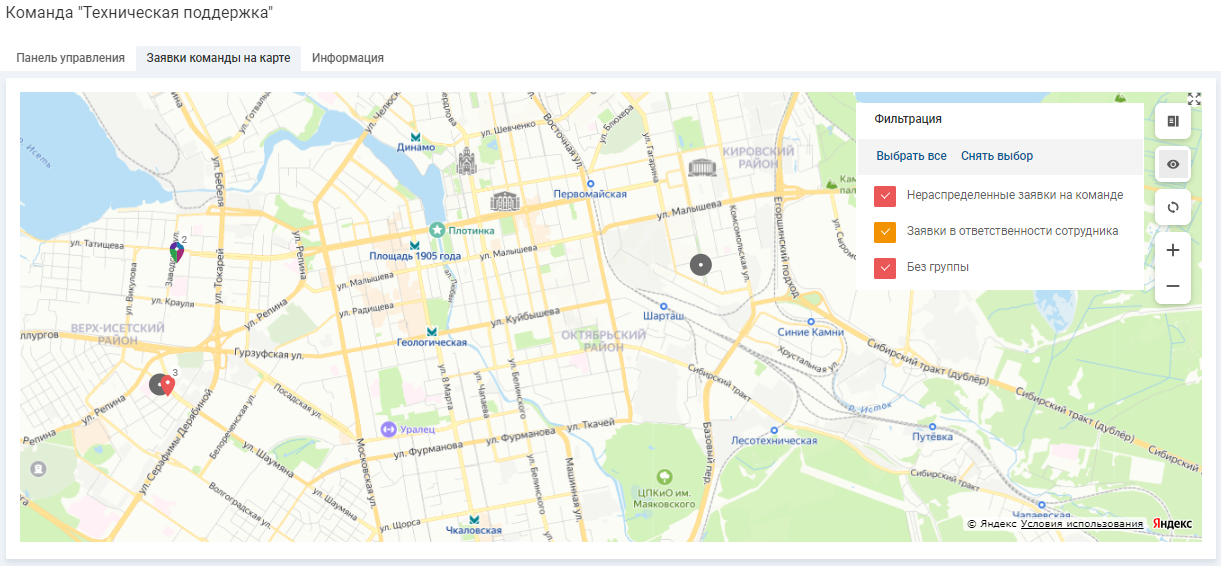Click the multicolored cluster pin labeled 2
1221x566 pixels.
(177, 252)
